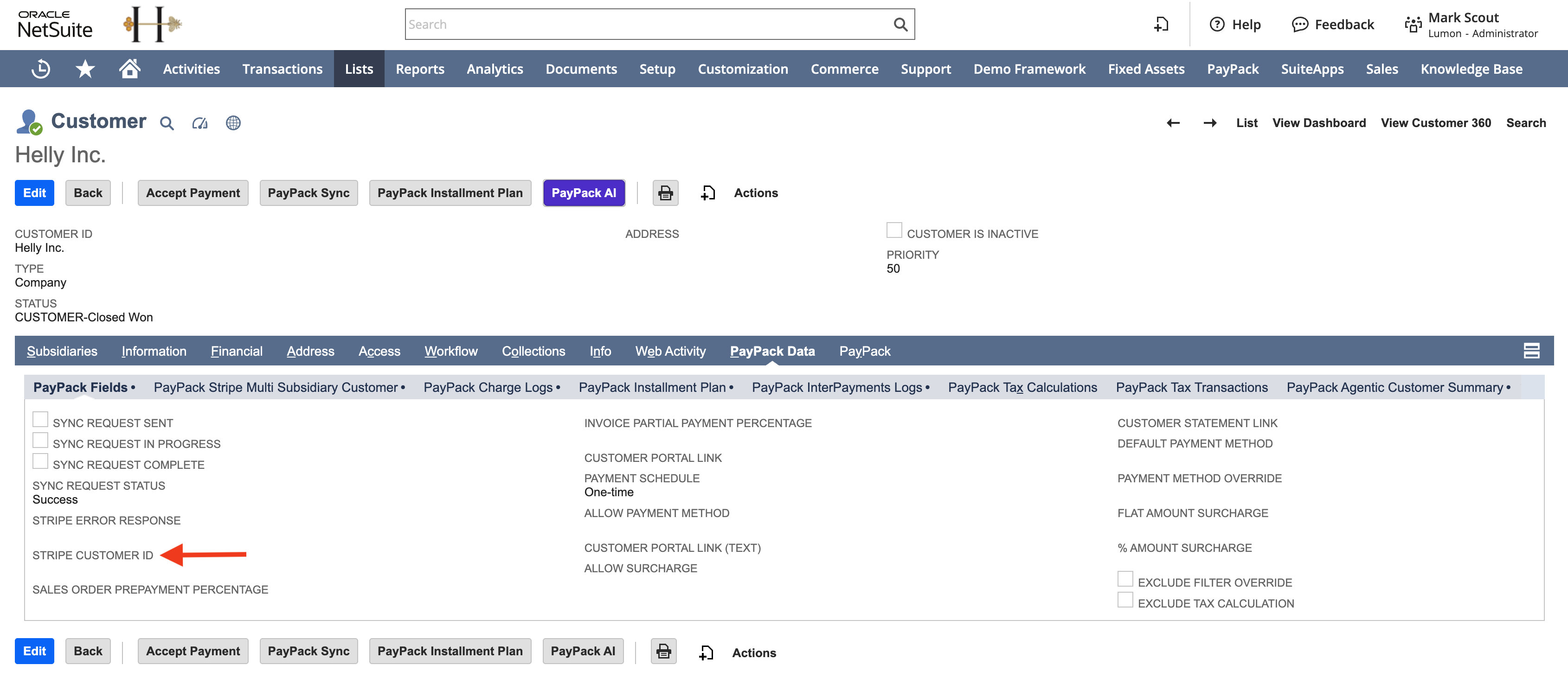Open the Customization menu

click(743, 69)
